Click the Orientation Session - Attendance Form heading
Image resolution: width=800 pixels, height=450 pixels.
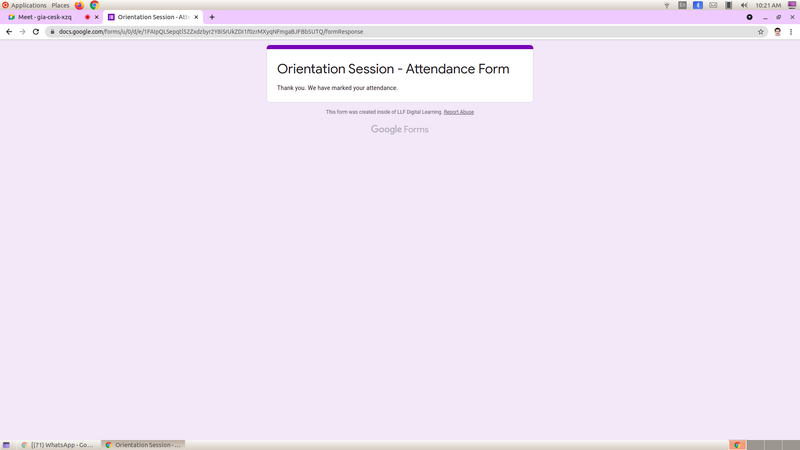[x=393, y=69]
